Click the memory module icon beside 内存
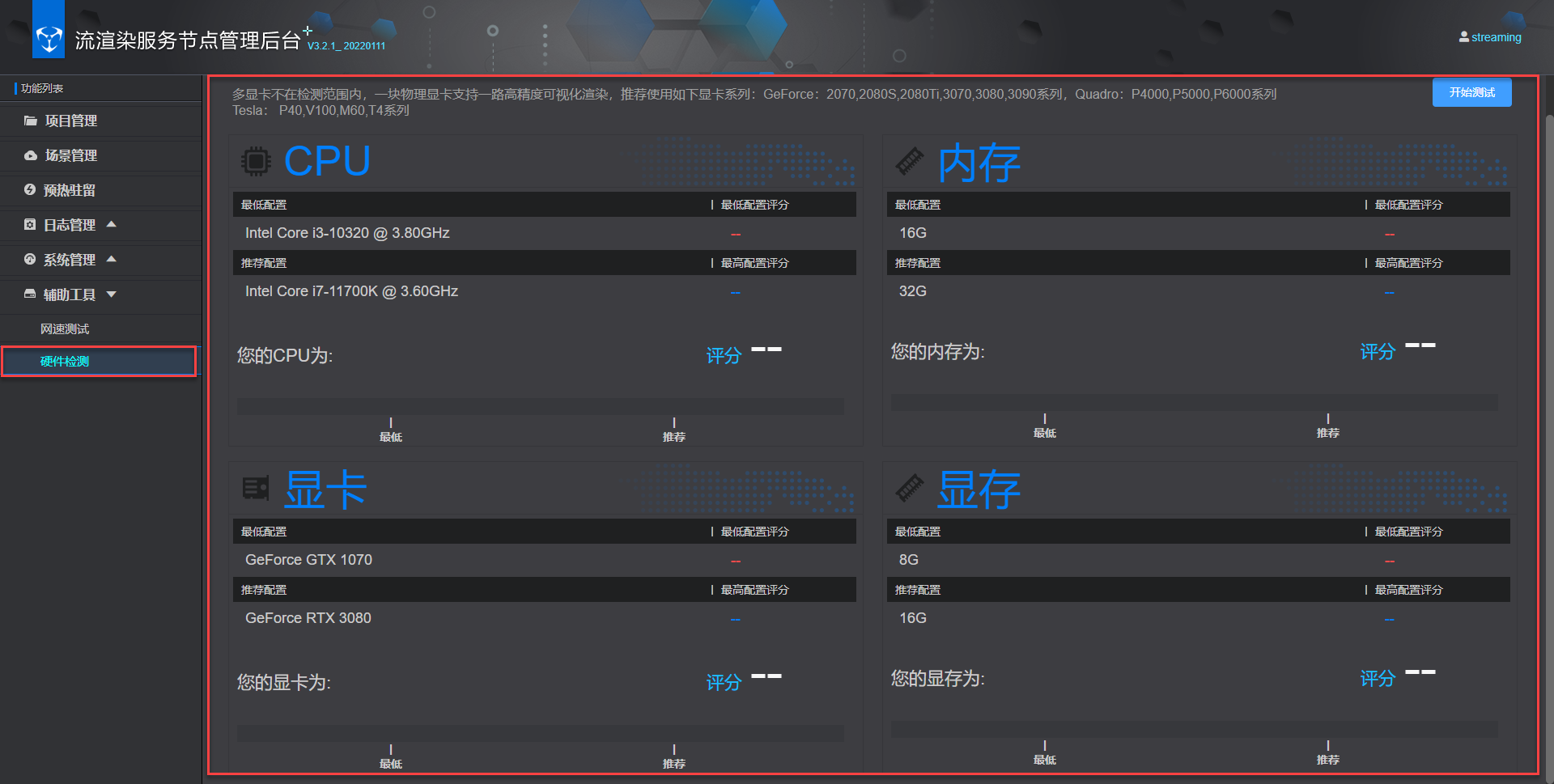The width and height of the screenshot is (1554, 784). (x=910, y=161)
